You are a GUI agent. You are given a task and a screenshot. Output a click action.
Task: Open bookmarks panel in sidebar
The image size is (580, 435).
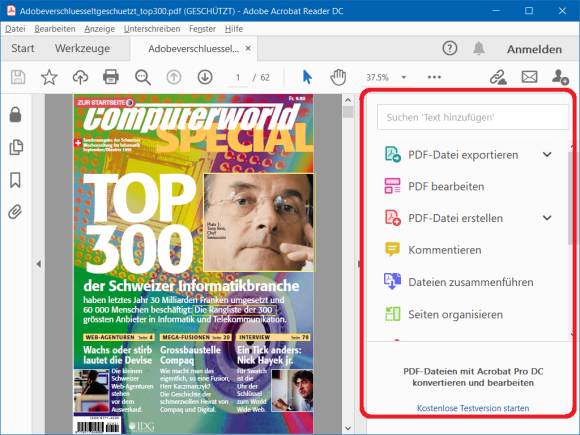pyautogui.click(x=15, y=180)
